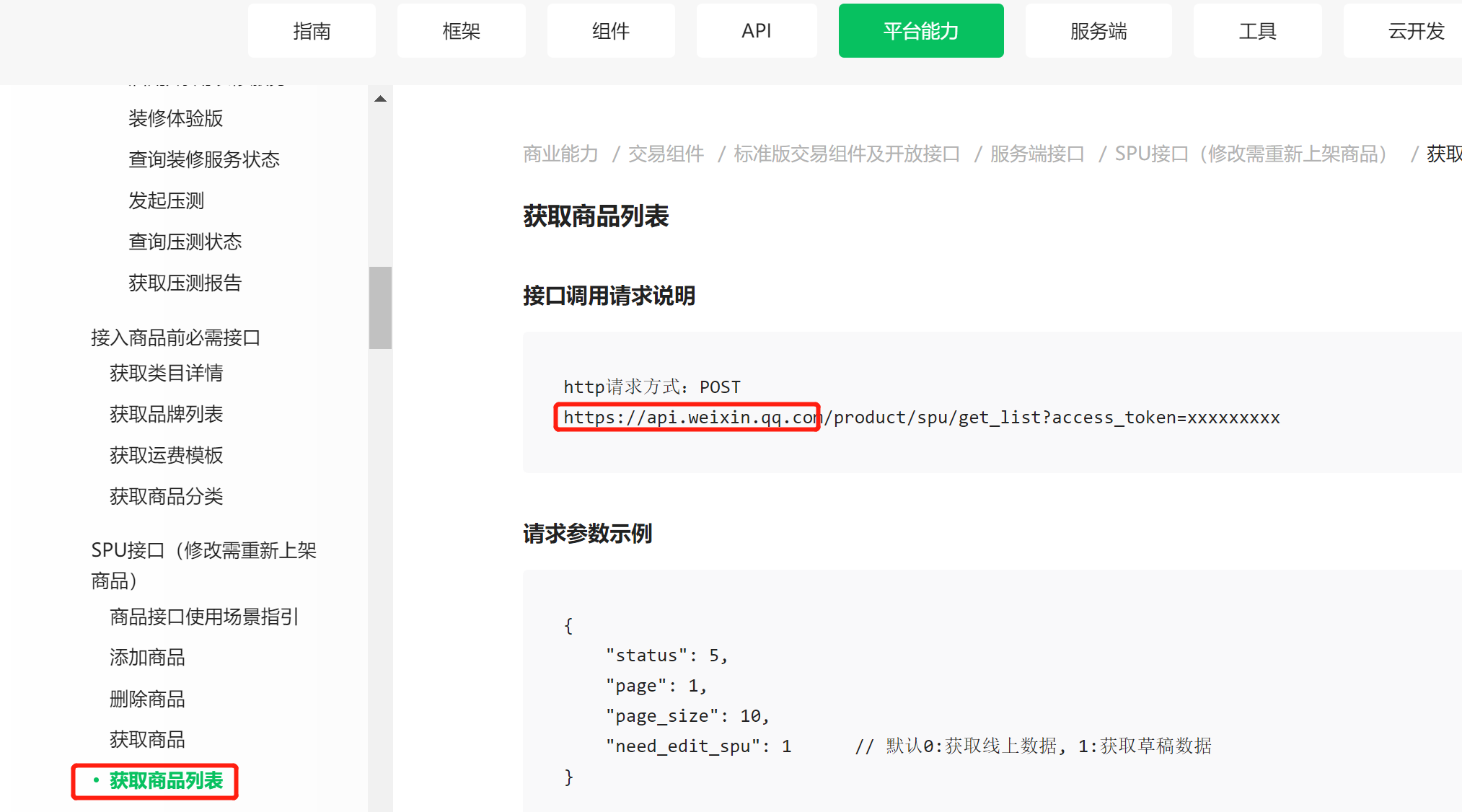
Task: Click the sidebar scroll-up arrow
Action: 380,99
